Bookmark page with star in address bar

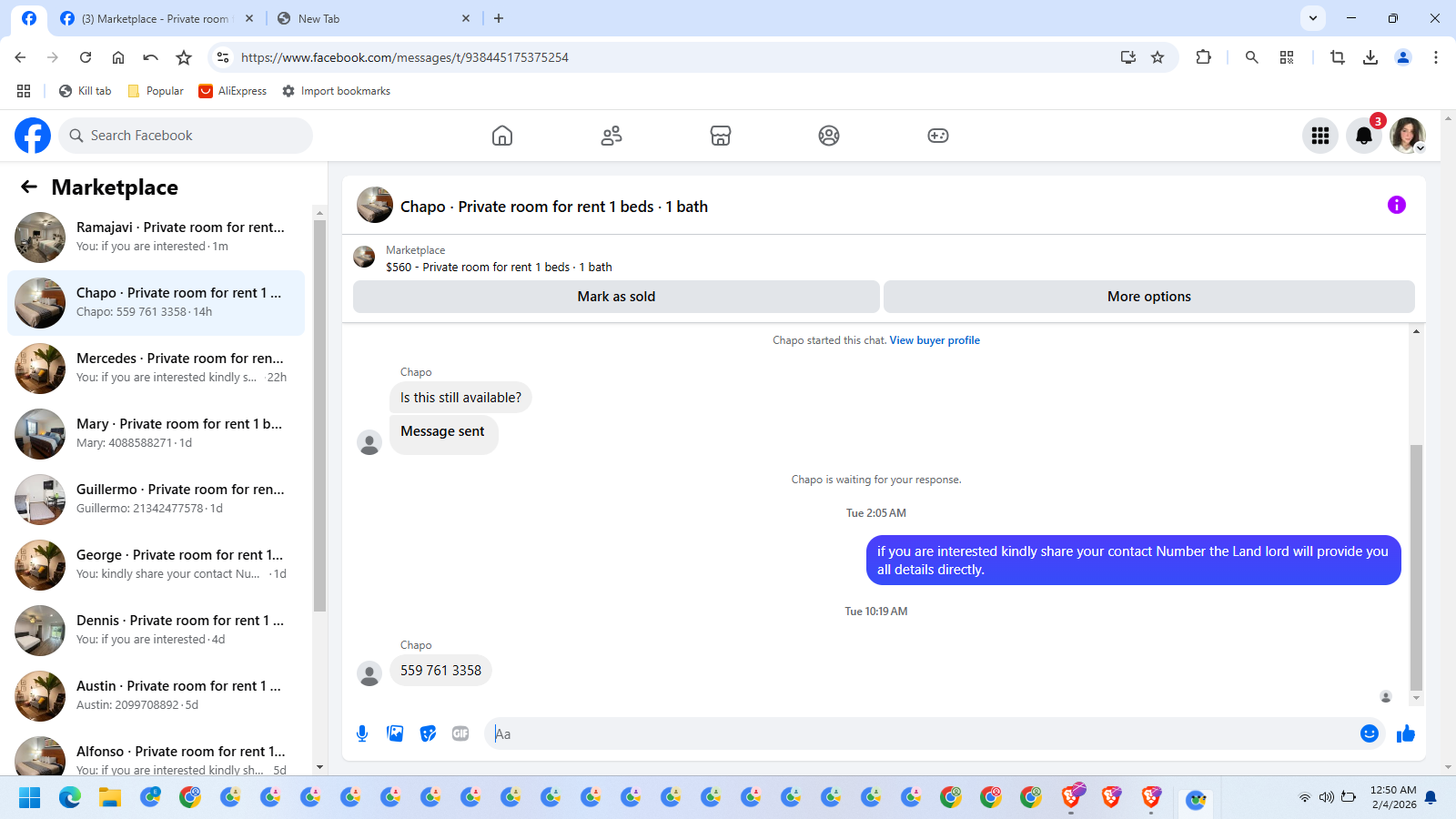point(1158,57)
